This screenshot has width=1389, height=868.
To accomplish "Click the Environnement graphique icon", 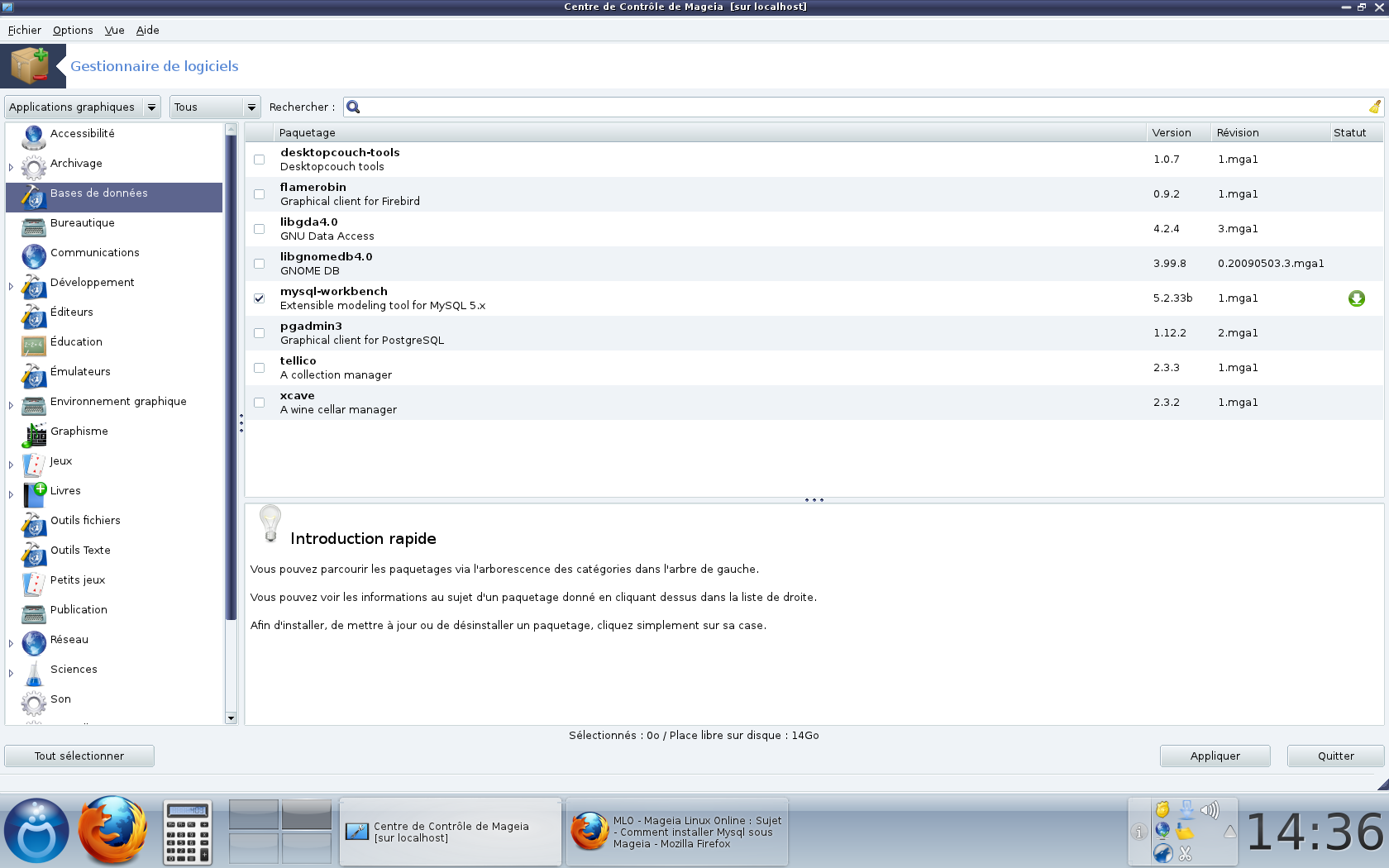I will tap(34, 405).
